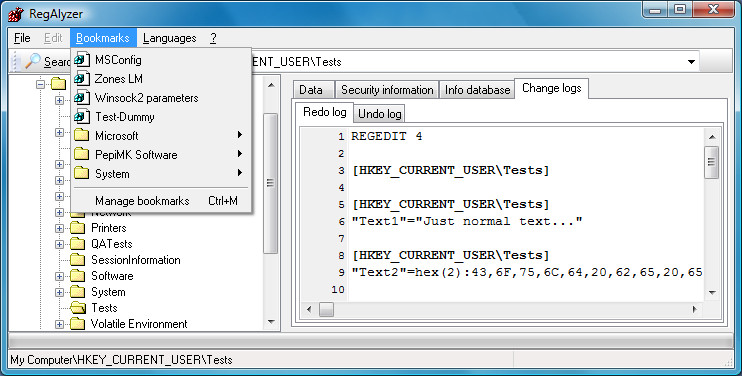Select the Tests key in tree

click(104, 308)
